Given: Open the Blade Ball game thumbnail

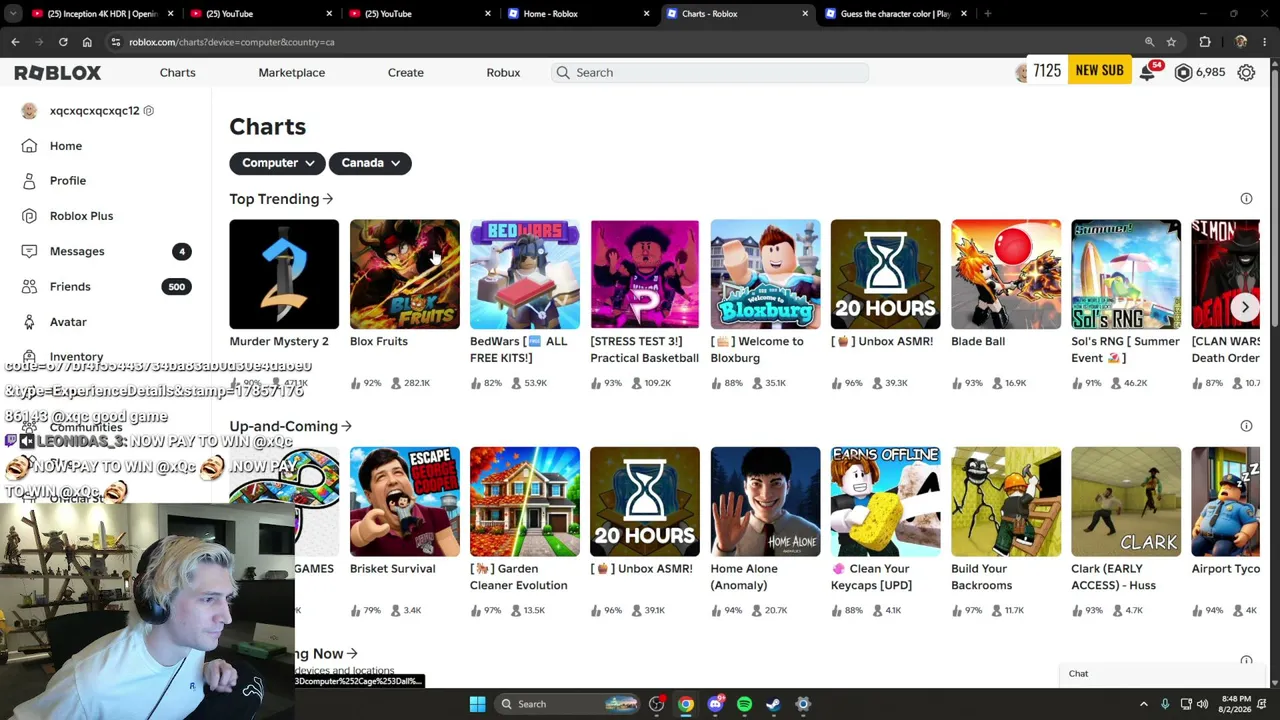Looking at the screenshot, I should [x=1006, y=274].
